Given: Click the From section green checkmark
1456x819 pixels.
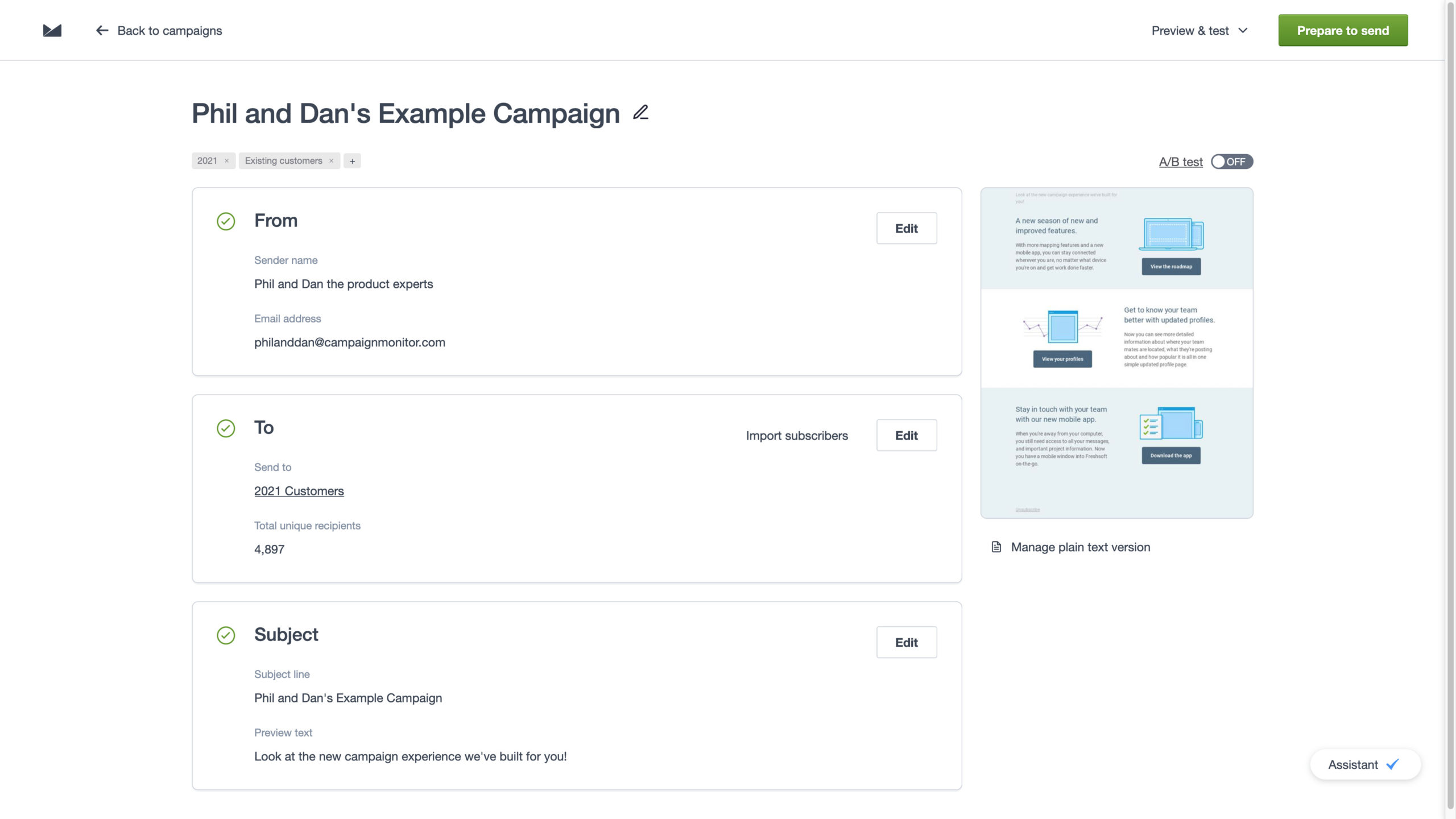Looking at the screenshot, I should click(x=226, y=221).
